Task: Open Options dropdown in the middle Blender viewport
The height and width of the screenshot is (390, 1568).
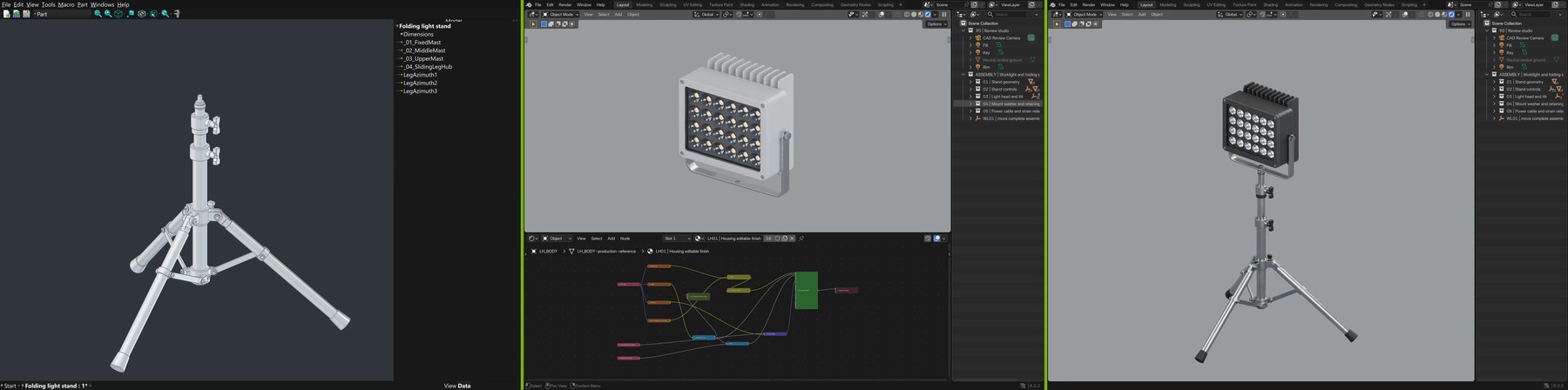Action: [x=936, y=24]
